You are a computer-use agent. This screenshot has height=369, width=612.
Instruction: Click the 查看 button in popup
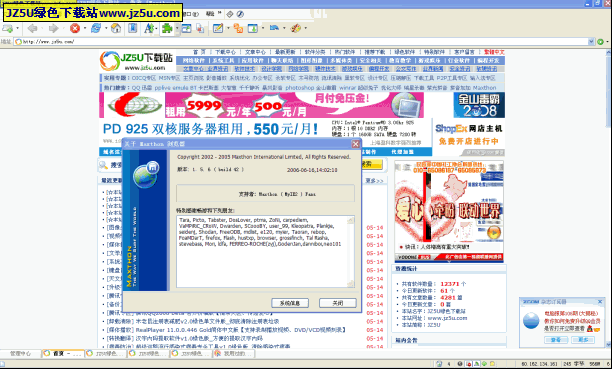556,340
